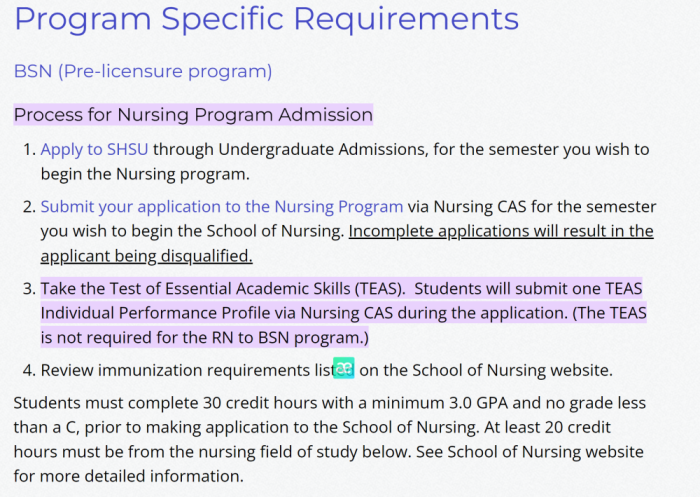Image resolution: width=700 pixels, height=497 pixels.
Task: Click list number 3 marker
Action: point(27,289)
